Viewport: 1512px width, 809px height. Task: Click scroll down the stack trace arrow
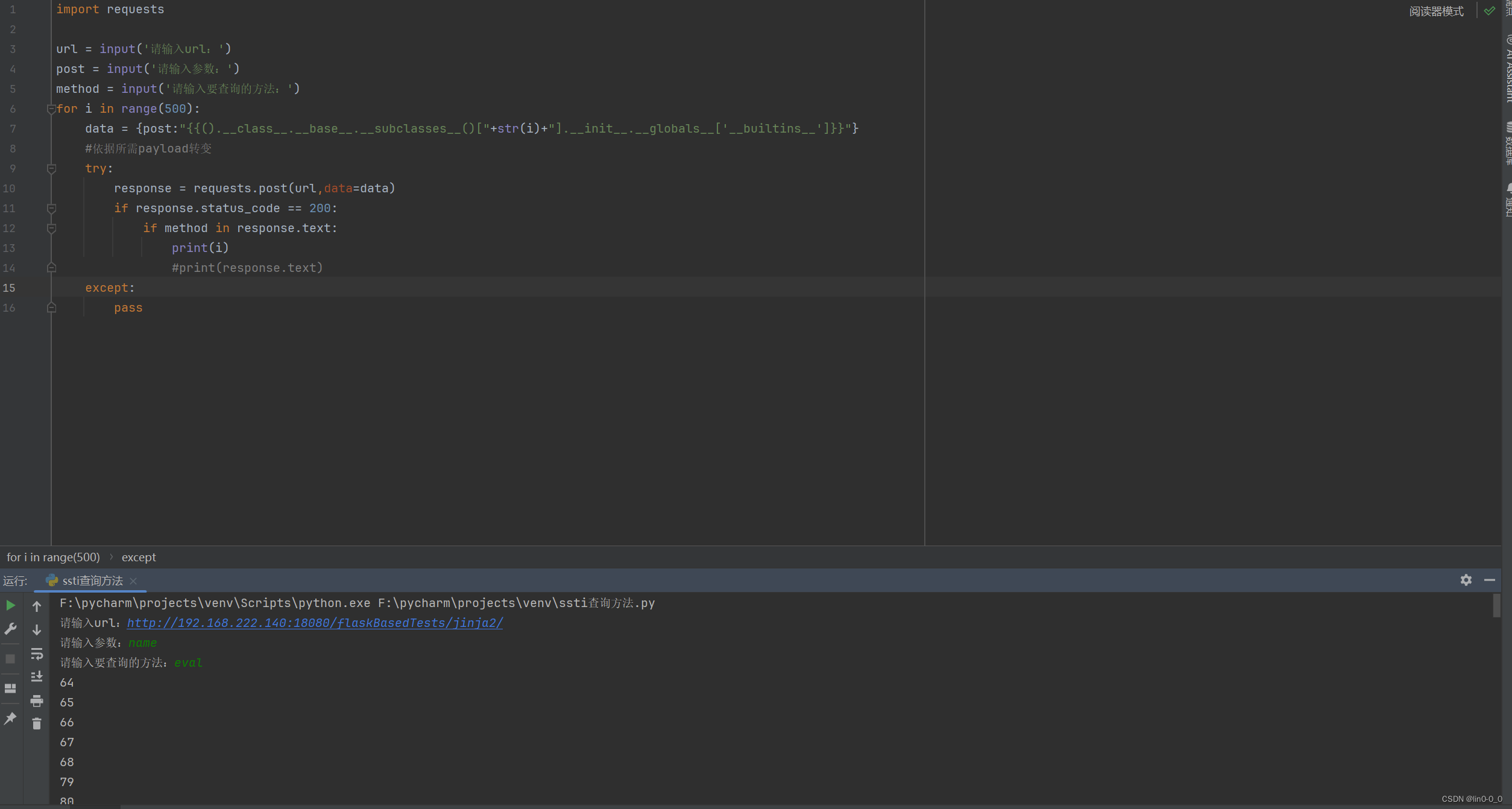click(37, 630)
